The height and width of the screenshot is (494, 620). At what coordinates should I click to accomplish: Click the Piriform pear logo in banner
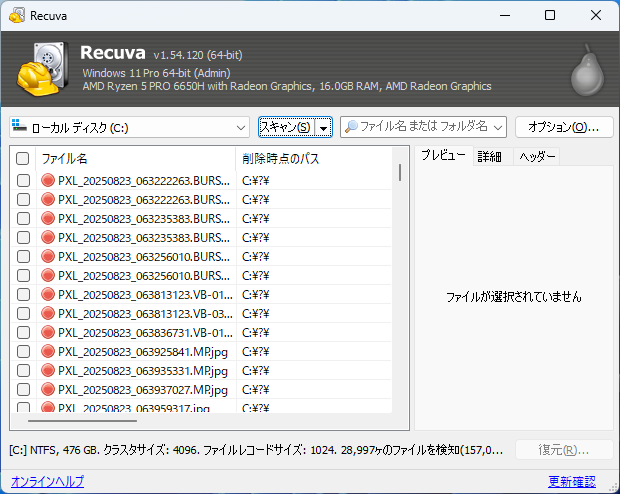tap(587, 72)
